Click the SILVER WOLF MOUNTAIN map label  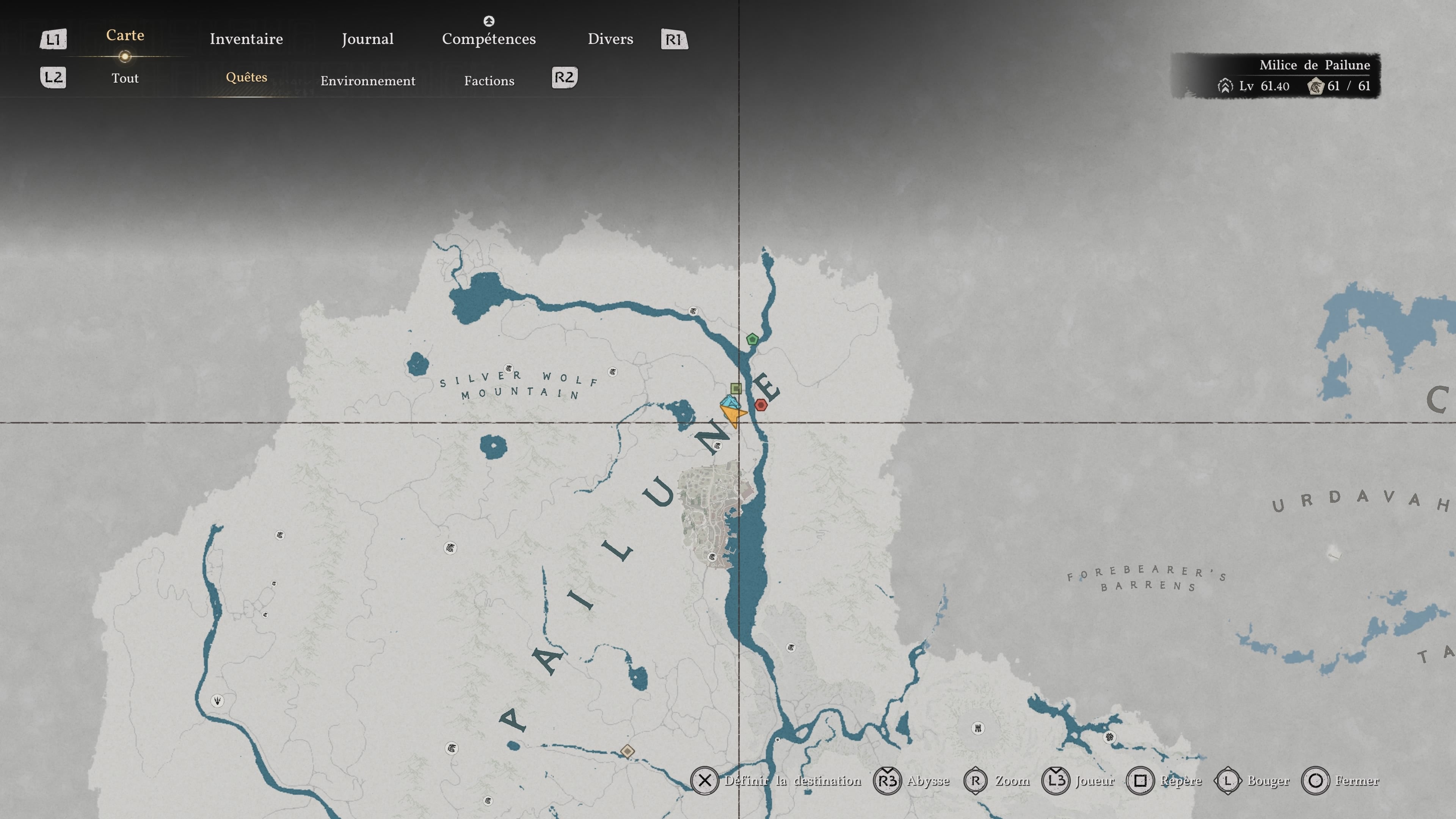519,386
